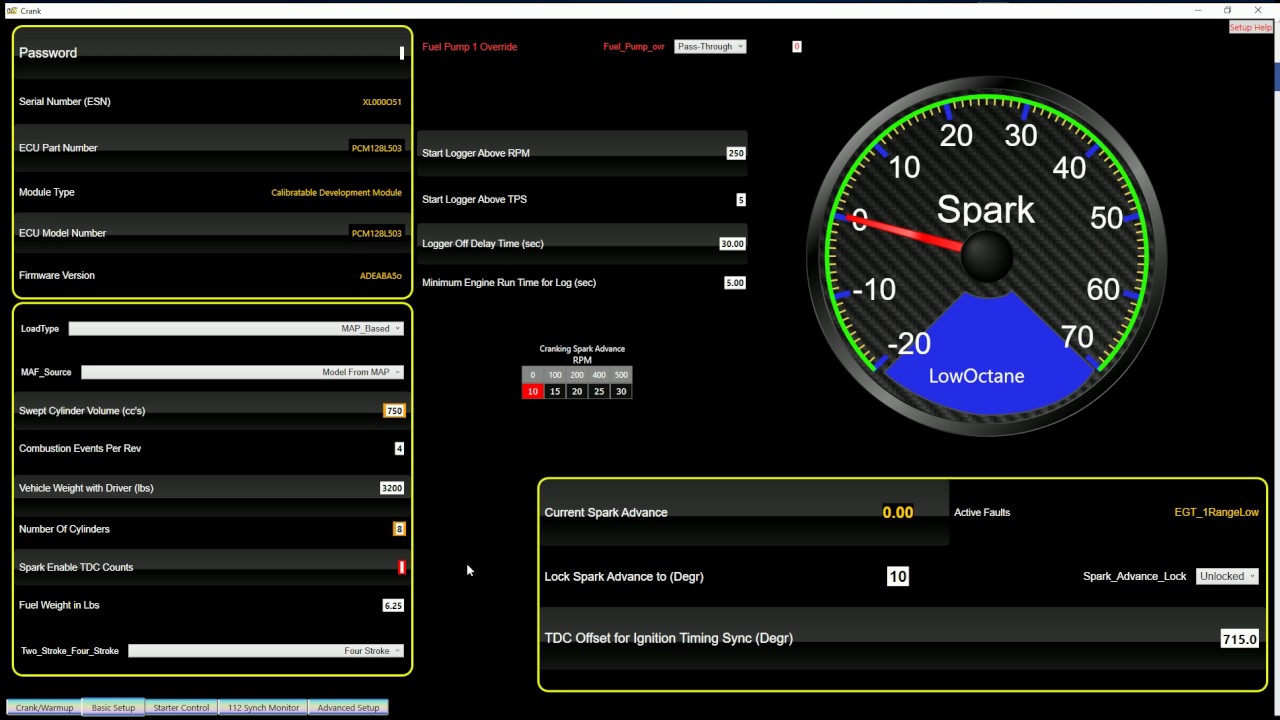Viewport: 1280px width, 720px height.
Task: Click the Spark advance gauge
Action: [x=987, y=256]
